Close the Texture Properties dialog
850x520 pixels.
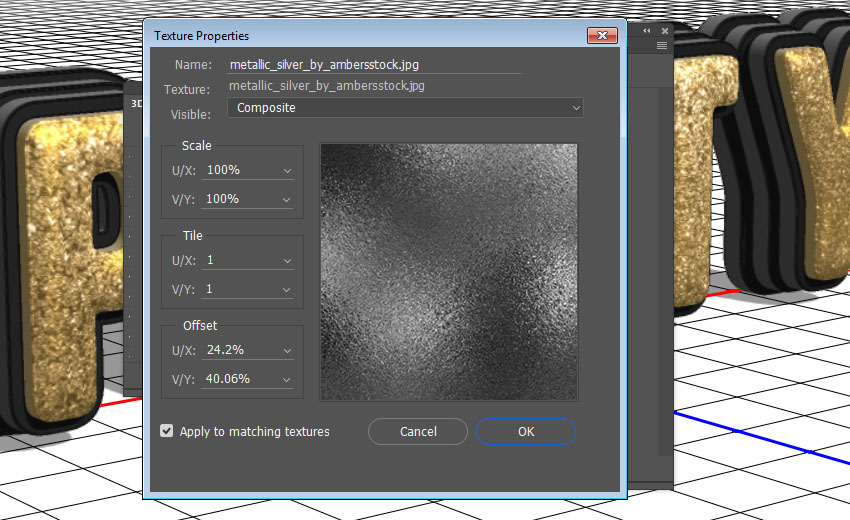click(602, 36)
